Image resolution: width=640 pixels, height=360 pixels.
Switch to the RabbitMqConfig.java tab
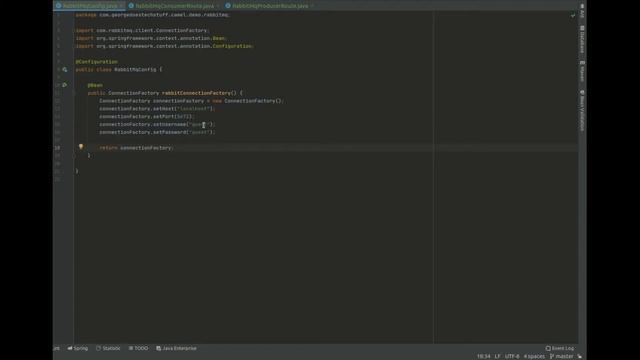(x=90, y=6)
